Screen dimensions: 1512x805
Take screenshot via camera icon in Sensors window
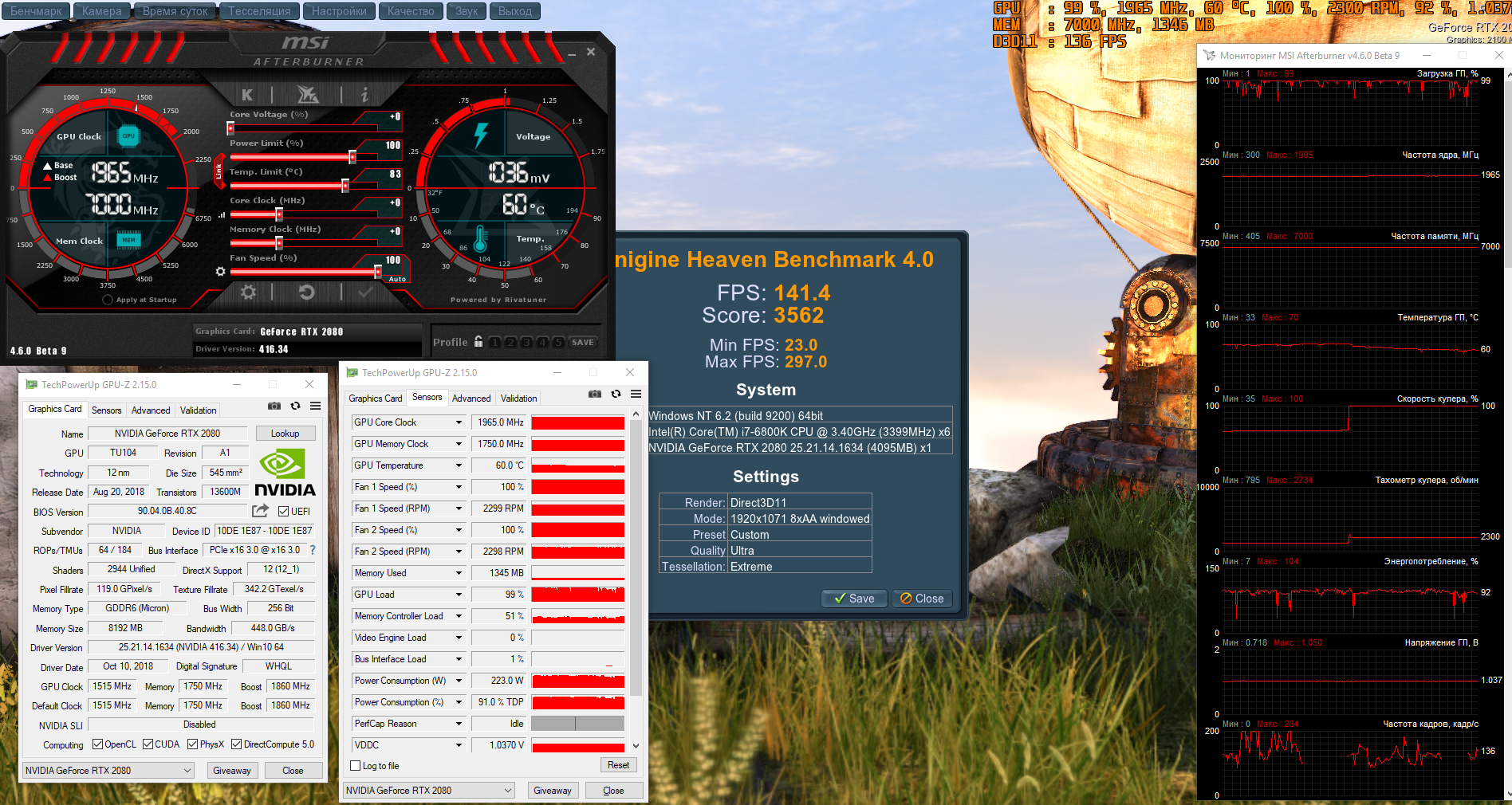tap(595, 394)
